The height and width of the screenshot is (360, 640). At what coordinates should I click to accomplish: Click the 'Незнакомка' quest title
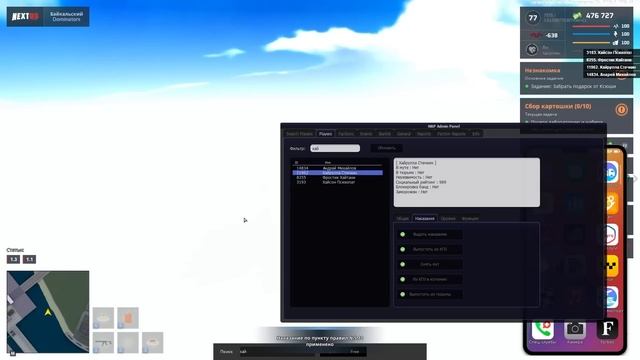click(x=542, y=70)
